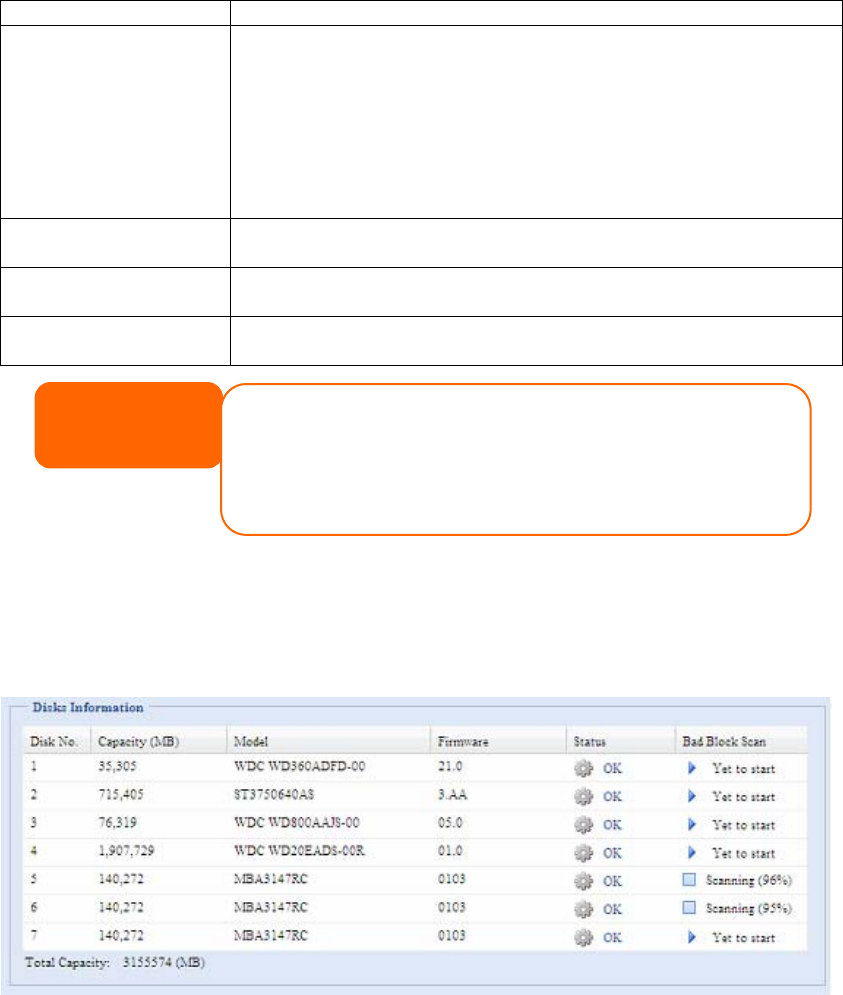Select capacity 76,319 cell

point(117,822)
